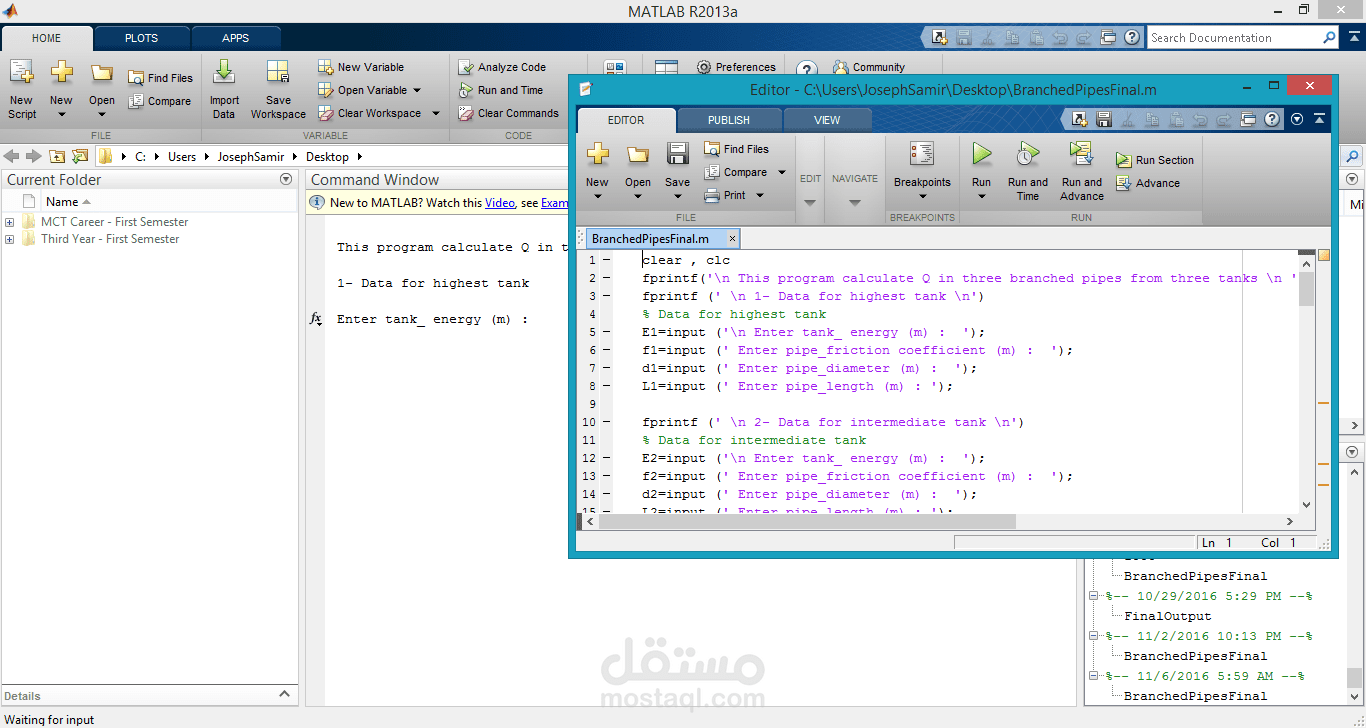1366x728 pixels.
Task: Switch to PUBLISH tab in Editor
Action: pos(729,120)
